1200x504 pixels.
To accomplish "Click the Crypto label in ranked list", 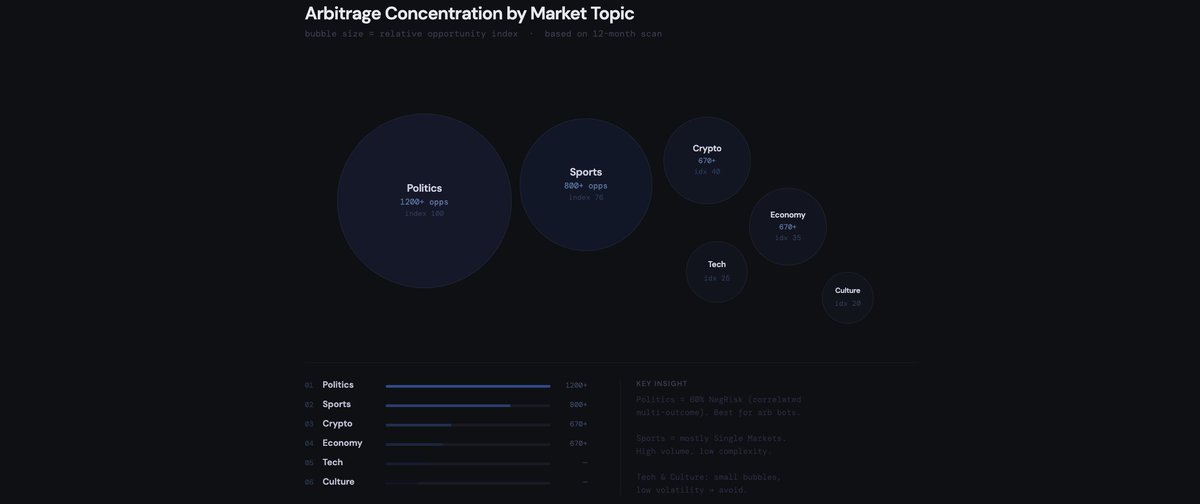I will pos(337,424).
